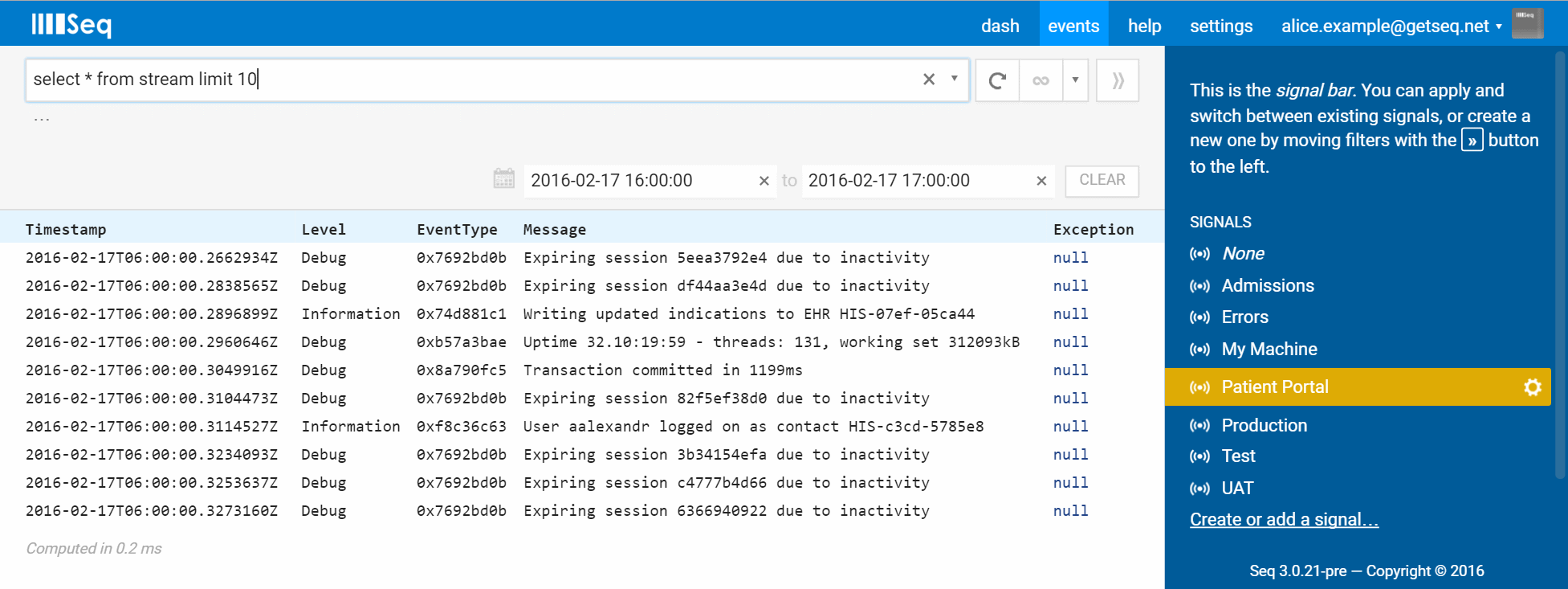Open the alice.example@getseq.net user menu
Image resolution: width=1568 pixels, height=589 pixels.
(1391, 26)
